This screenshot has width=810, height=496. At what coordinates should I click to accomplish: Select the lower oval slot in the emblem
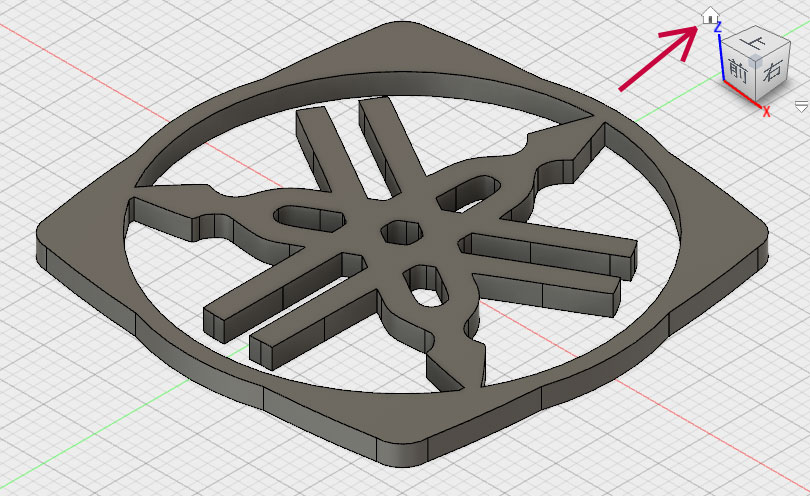click(x=424, y=298)
